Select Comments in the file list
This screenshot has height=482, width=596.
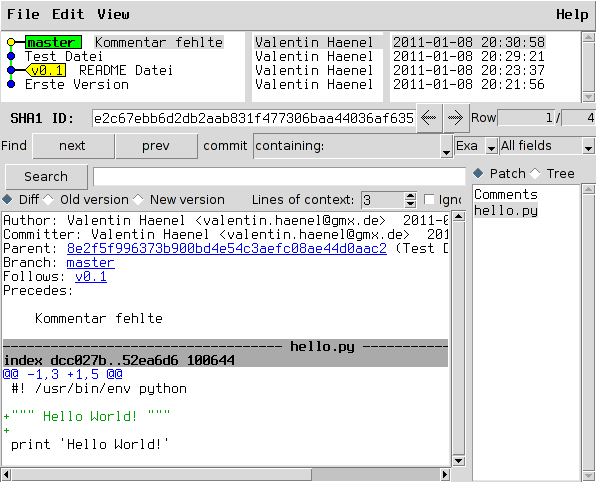coord(506,194)
